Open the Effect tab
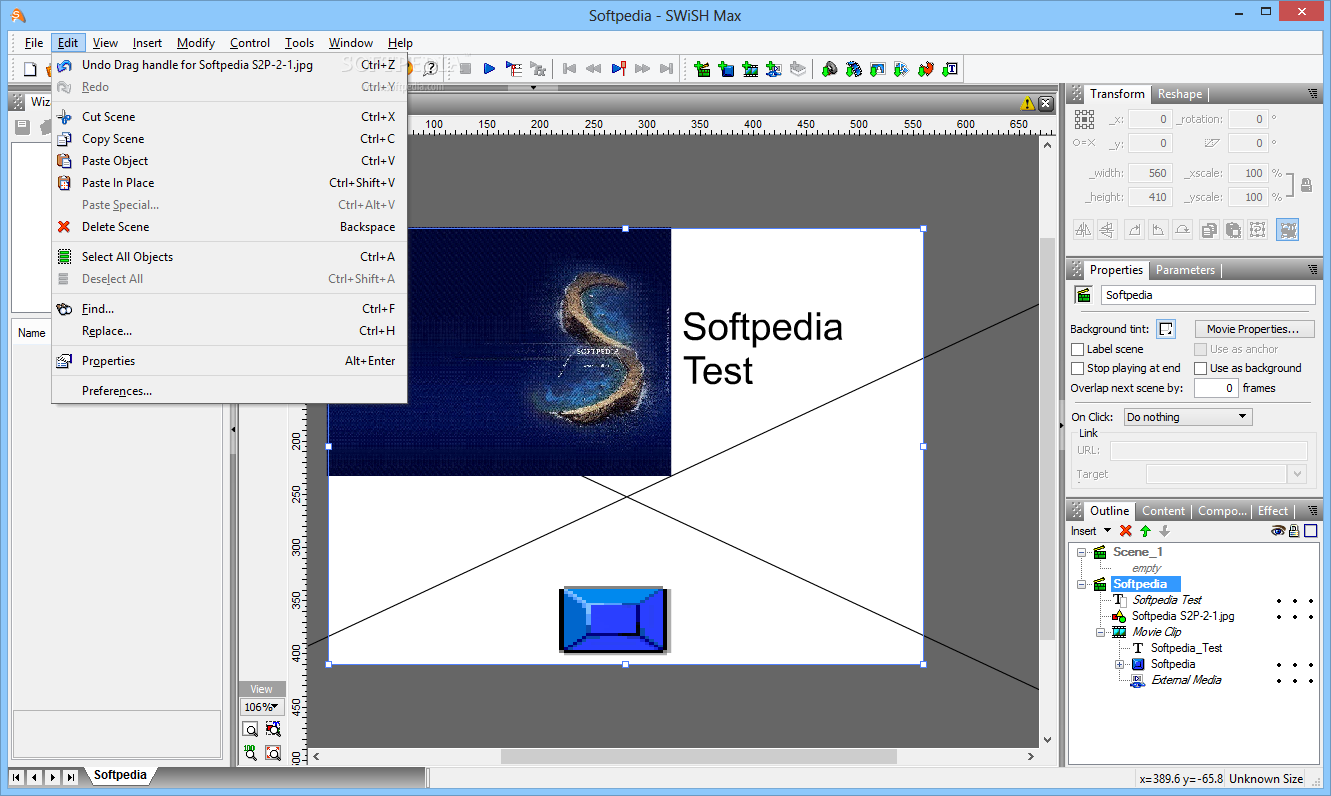This screenshot has height=796, width=1331. pyautogui.click(x=1273, y=511)
